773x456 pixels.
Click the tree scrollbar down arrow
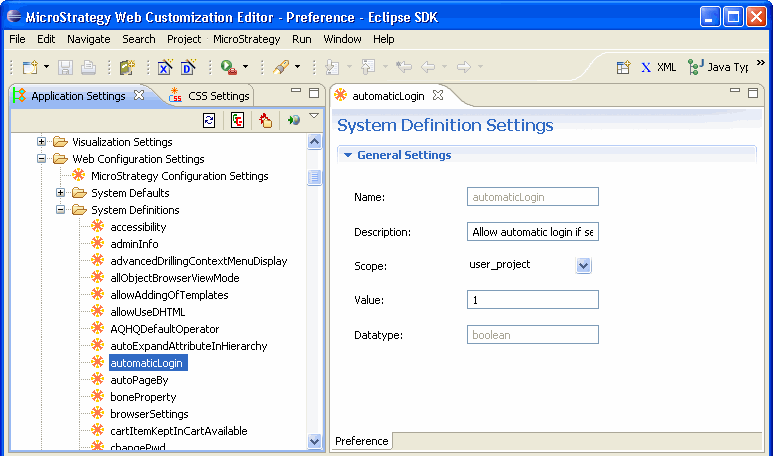click(314, 441)
